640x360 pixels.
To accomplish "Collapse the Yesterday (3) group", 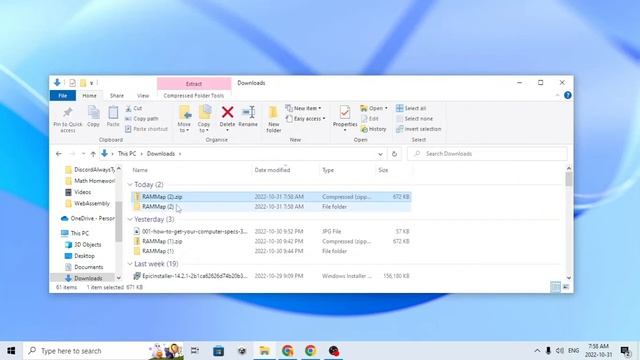I will point(130,220).
